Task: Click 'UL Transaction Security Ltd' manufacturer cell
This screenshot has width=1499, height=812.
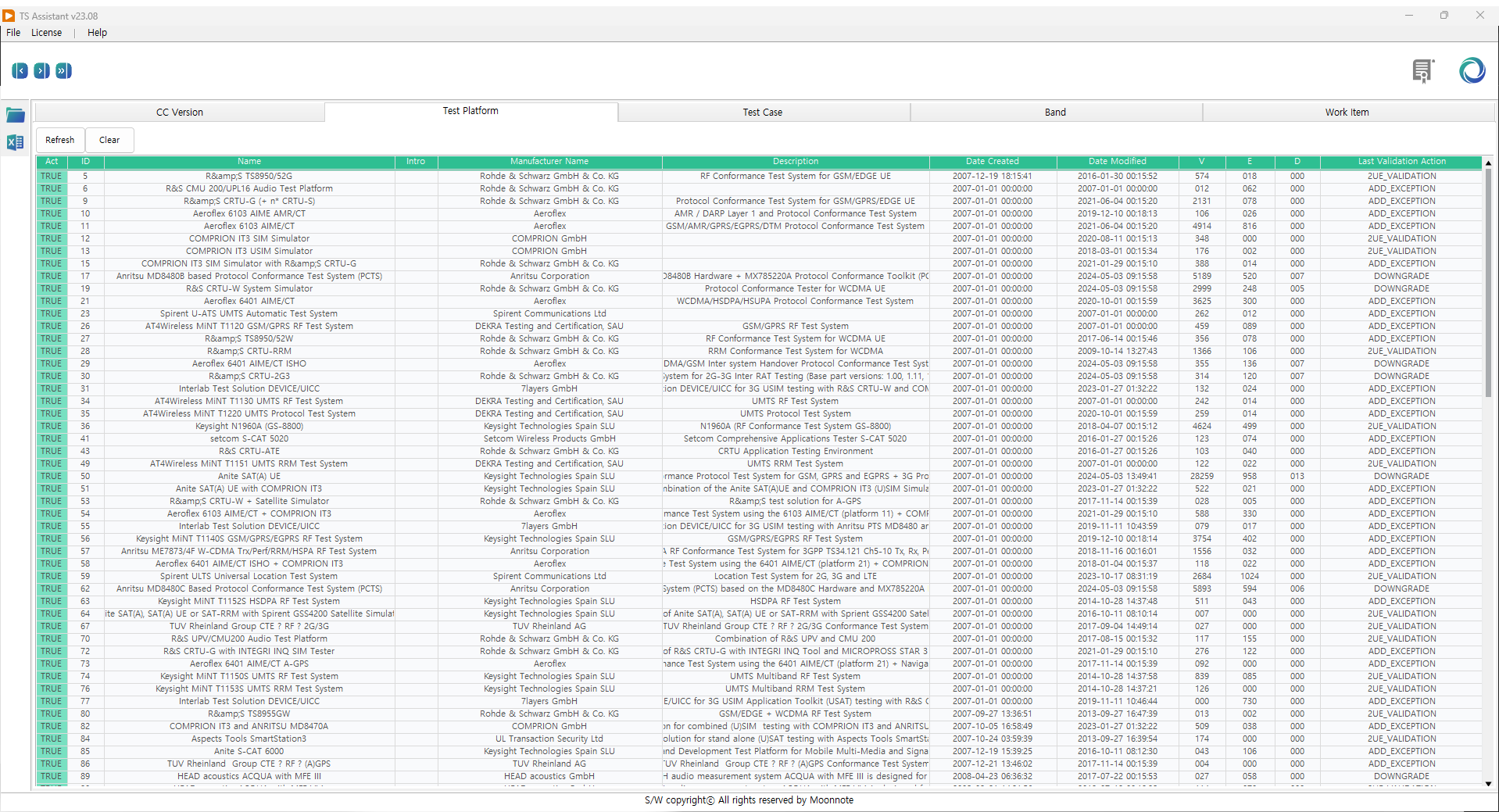Action: 549,739
